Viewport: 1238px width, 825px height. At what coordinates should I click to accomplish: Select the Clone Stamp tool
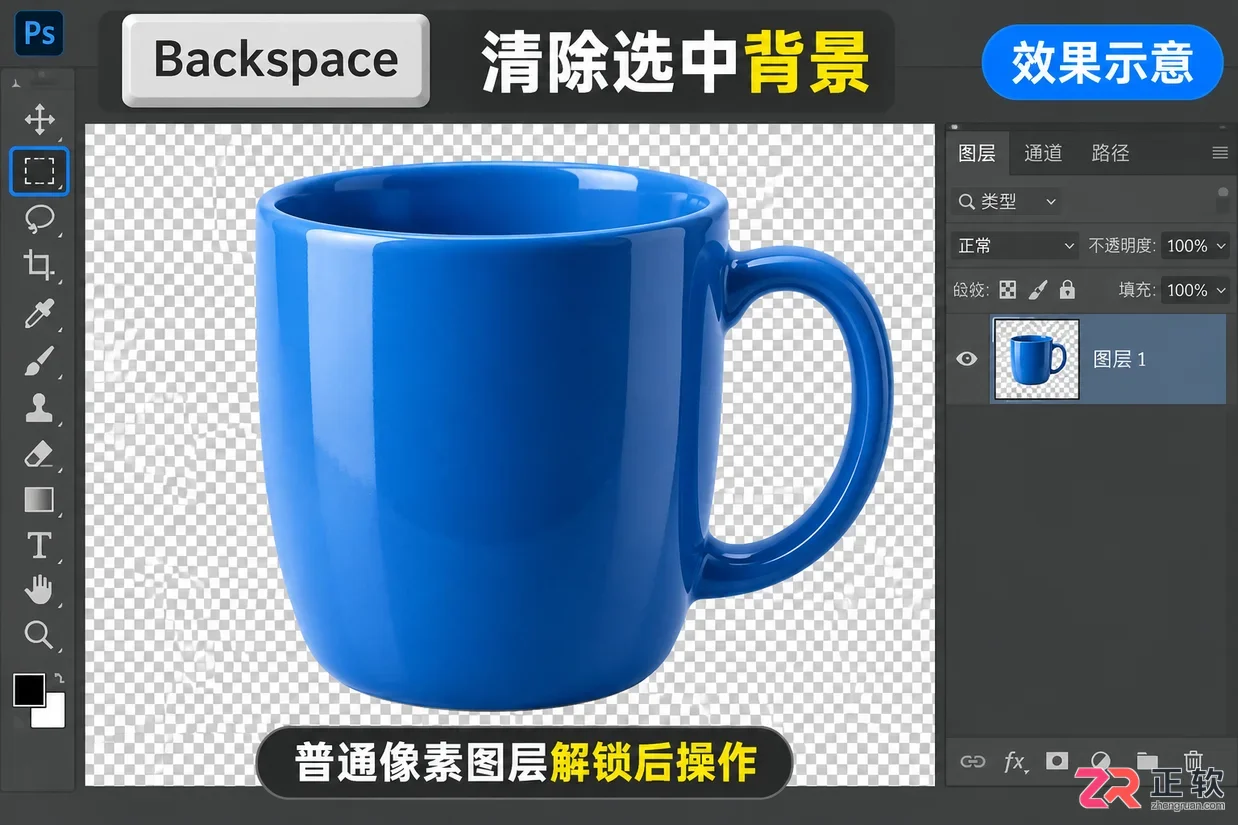[x=39, y=407]
